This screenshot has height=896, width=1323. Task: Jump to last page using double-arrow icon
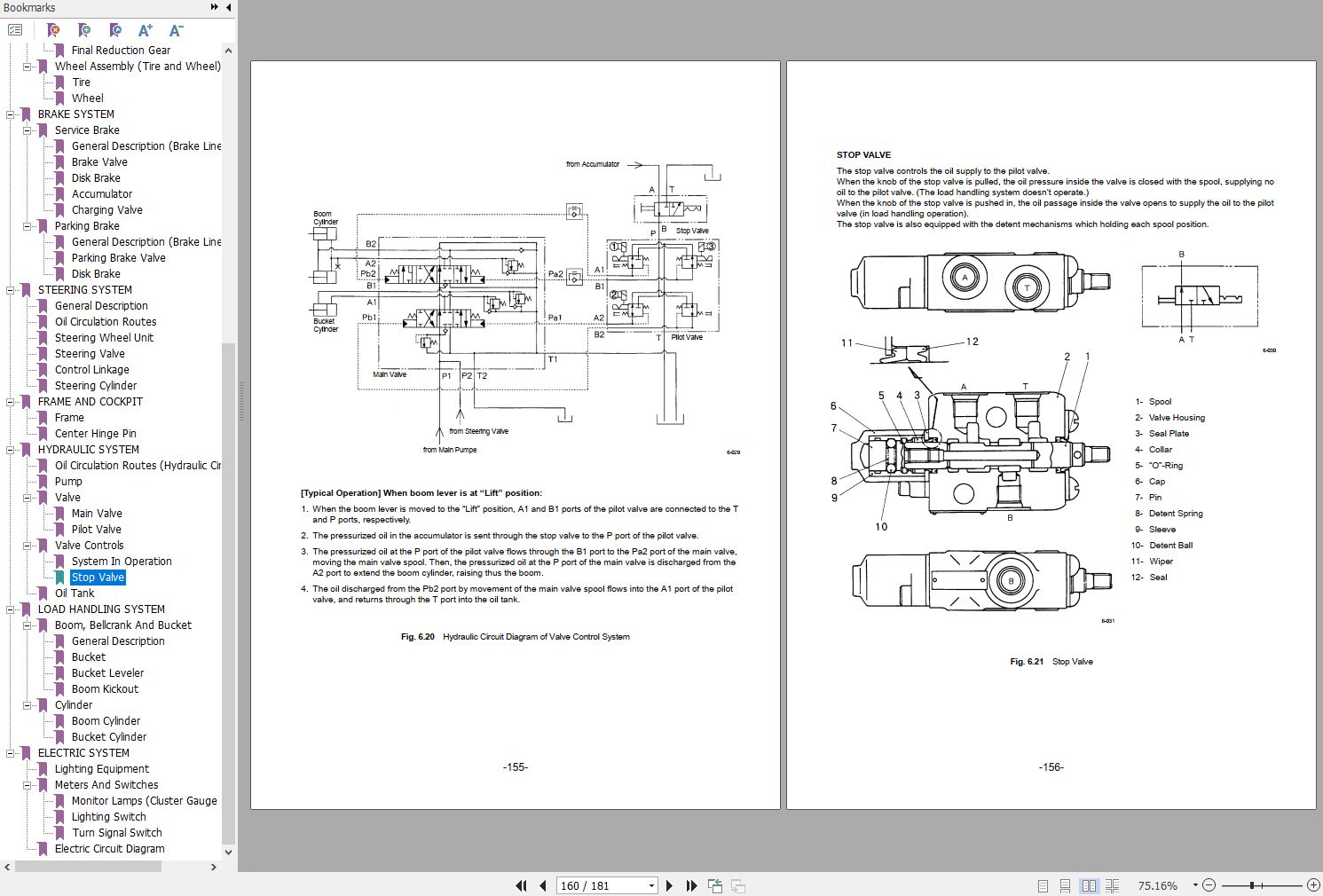[692, 885]
